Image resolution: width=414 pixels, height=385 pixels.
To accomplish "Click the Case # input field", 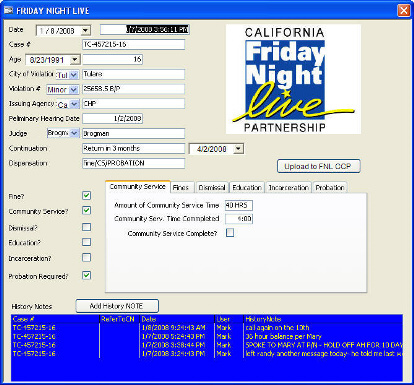I will (x=133, y=44).
